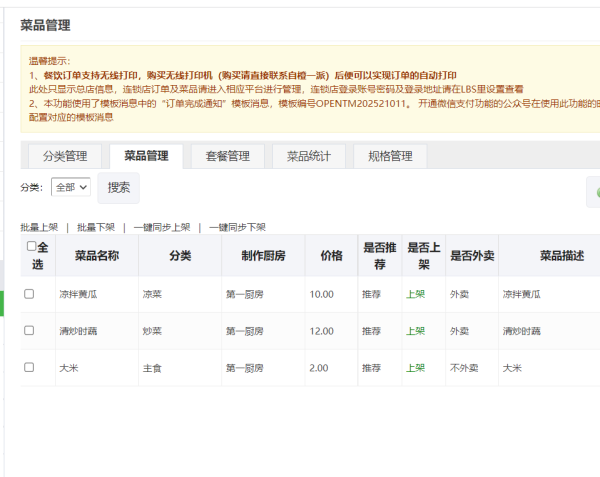Click 第一厨房 in the 凉拌黄瓜 row

[x=245, y=294]
